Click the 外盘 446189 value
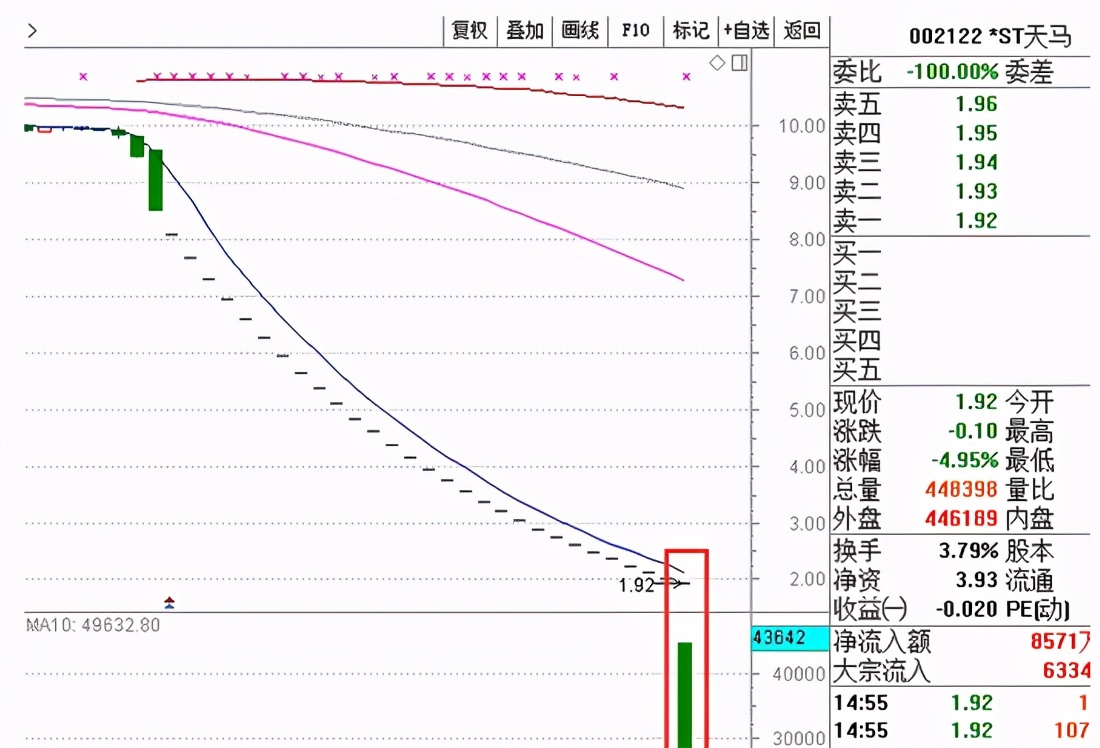 tap(961, 519)
